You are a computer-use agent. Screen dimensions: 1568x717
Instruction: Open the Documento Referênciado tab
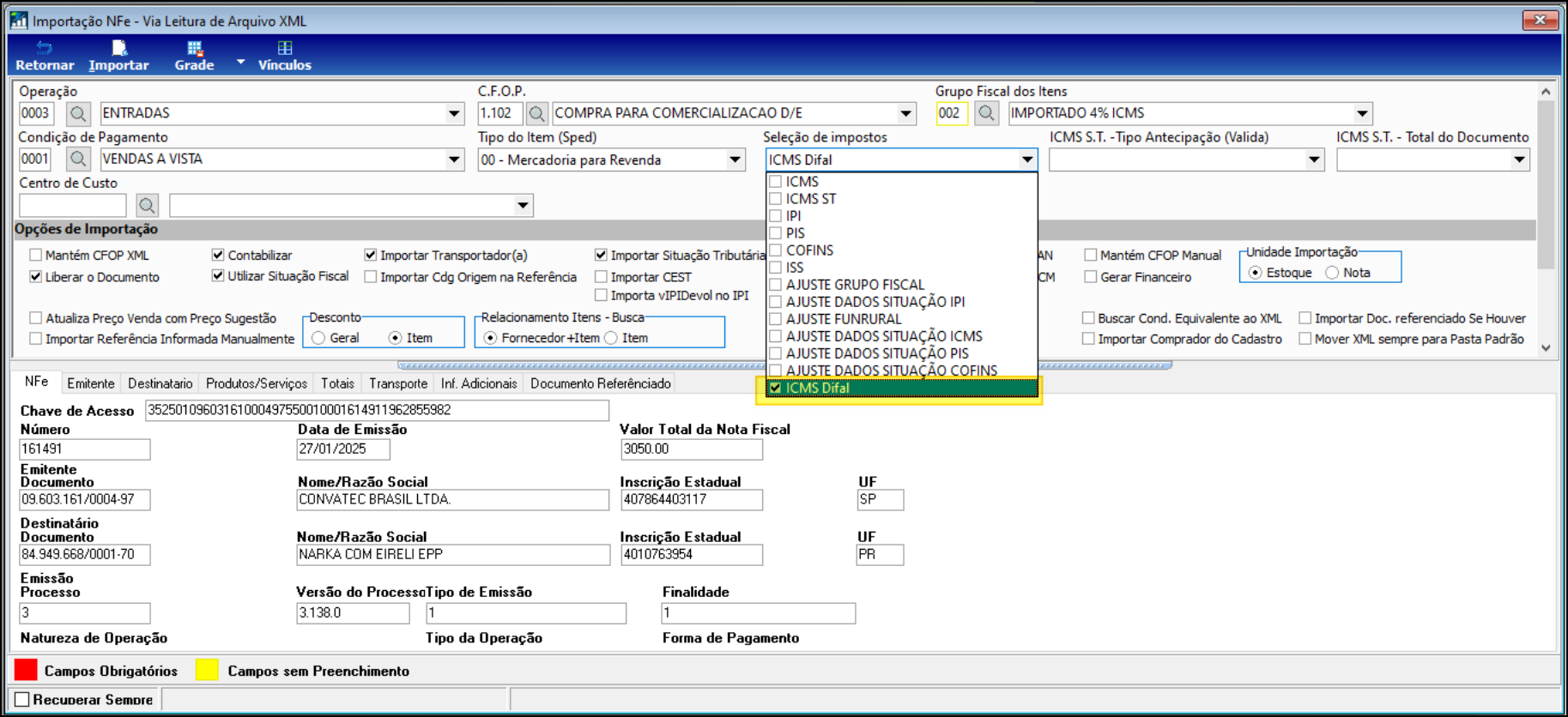pyautogui.click(x=600, y=383)
